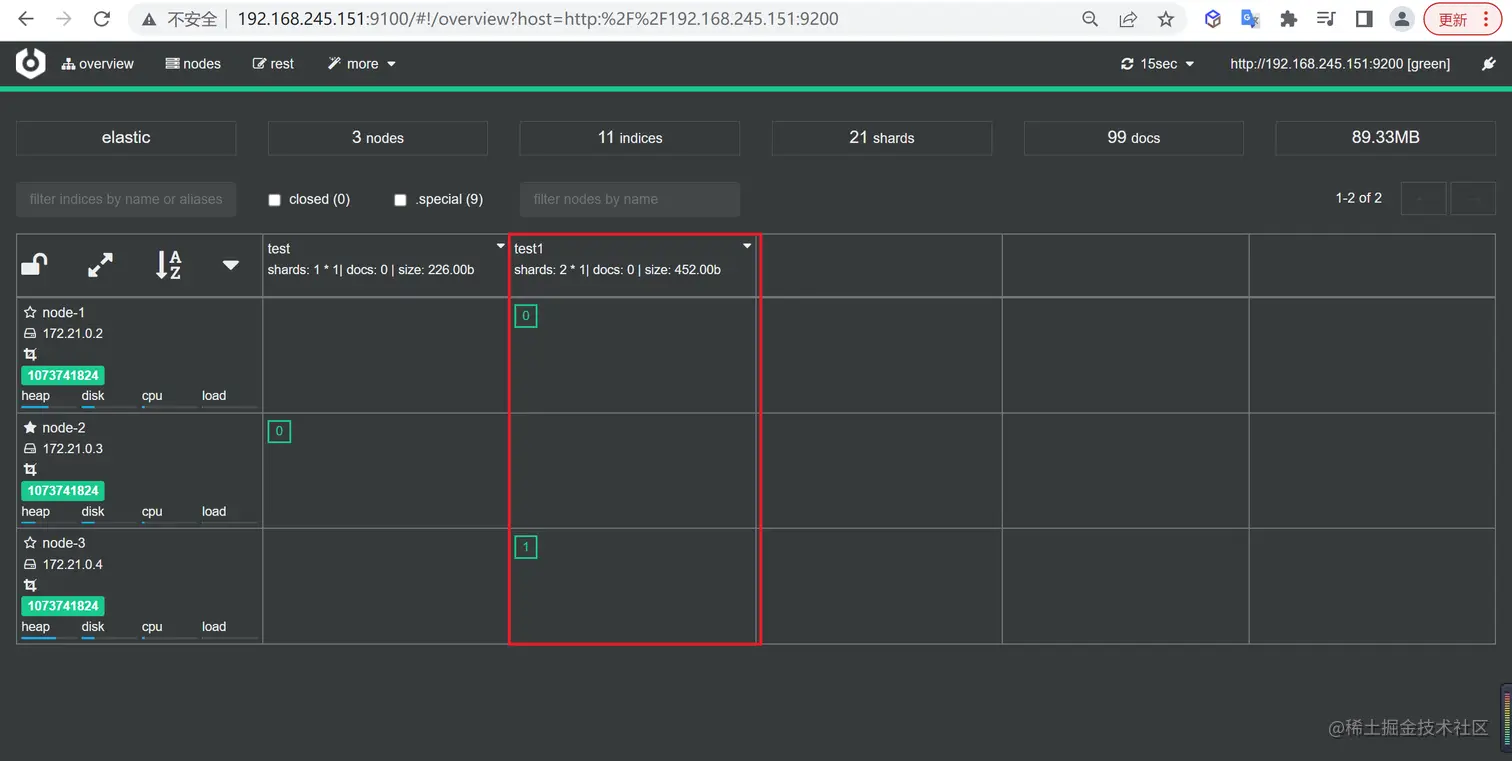Click the 99 docs stat box

pyautogui.click(x=1134, y=138)
